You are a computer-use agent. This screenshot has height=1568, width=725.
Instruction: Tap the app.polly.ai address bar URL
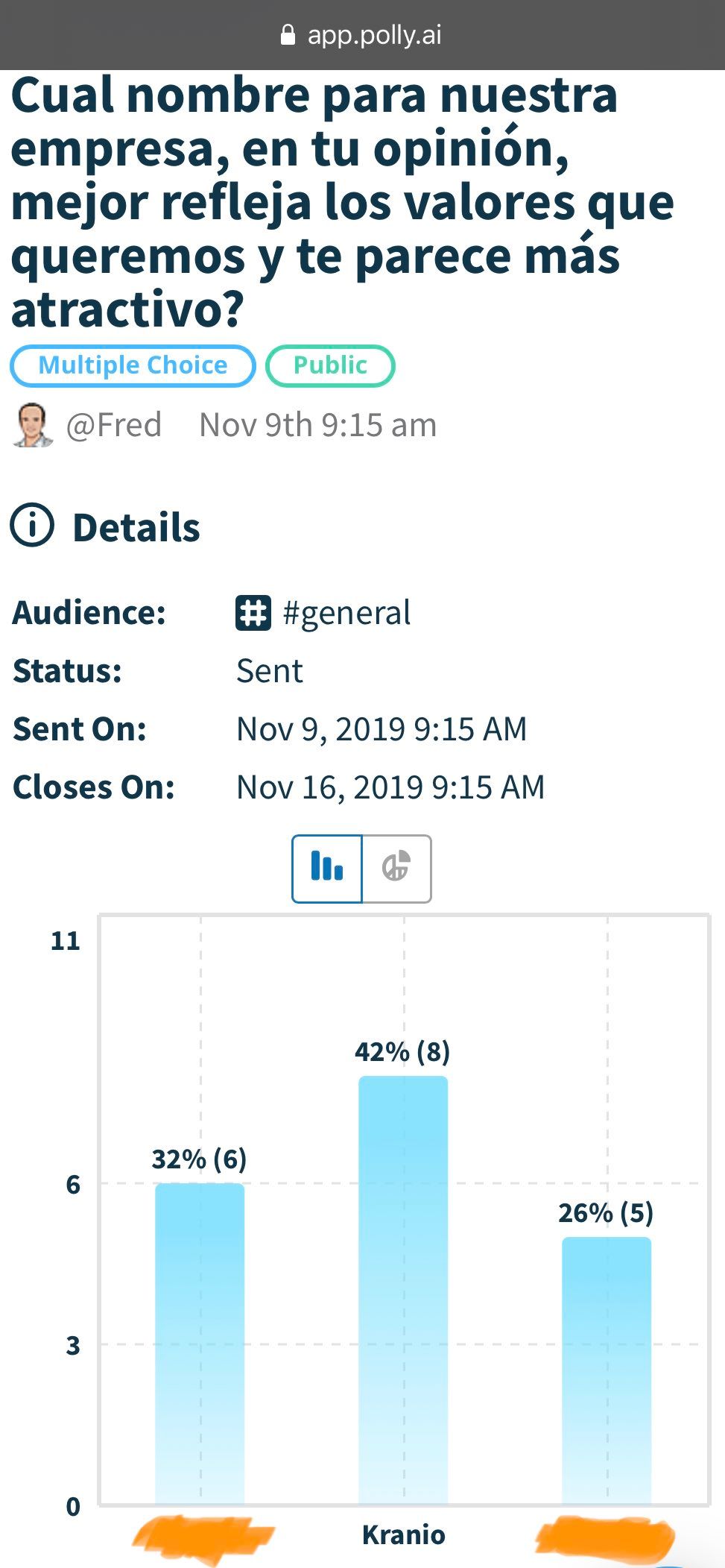[x=374, y=35]
